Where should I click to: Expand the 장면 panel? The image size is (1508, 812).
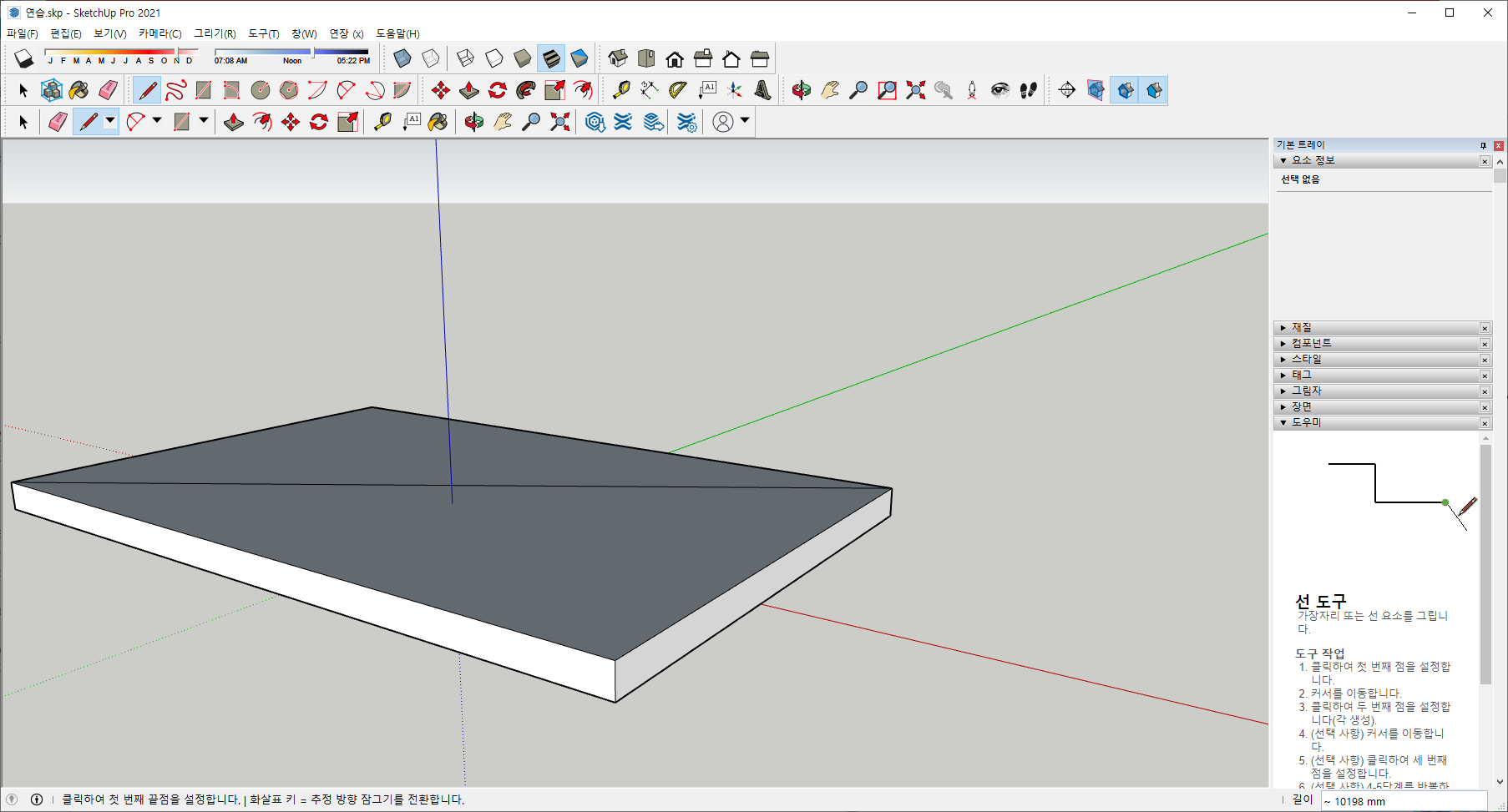[1283, 407]
